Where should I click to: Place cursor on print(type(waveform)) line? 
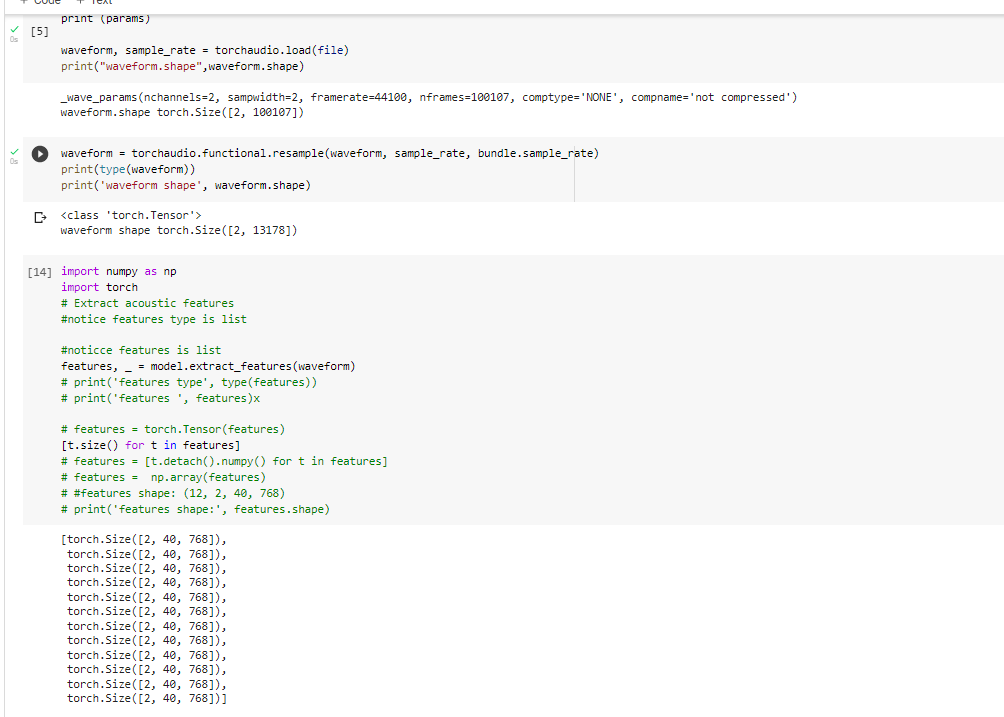click(x=127, y=169)
